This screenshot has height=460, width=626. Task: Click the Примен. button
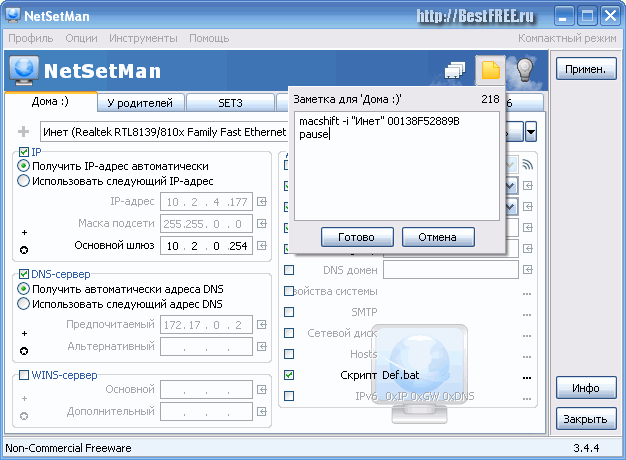pos(585,70)
